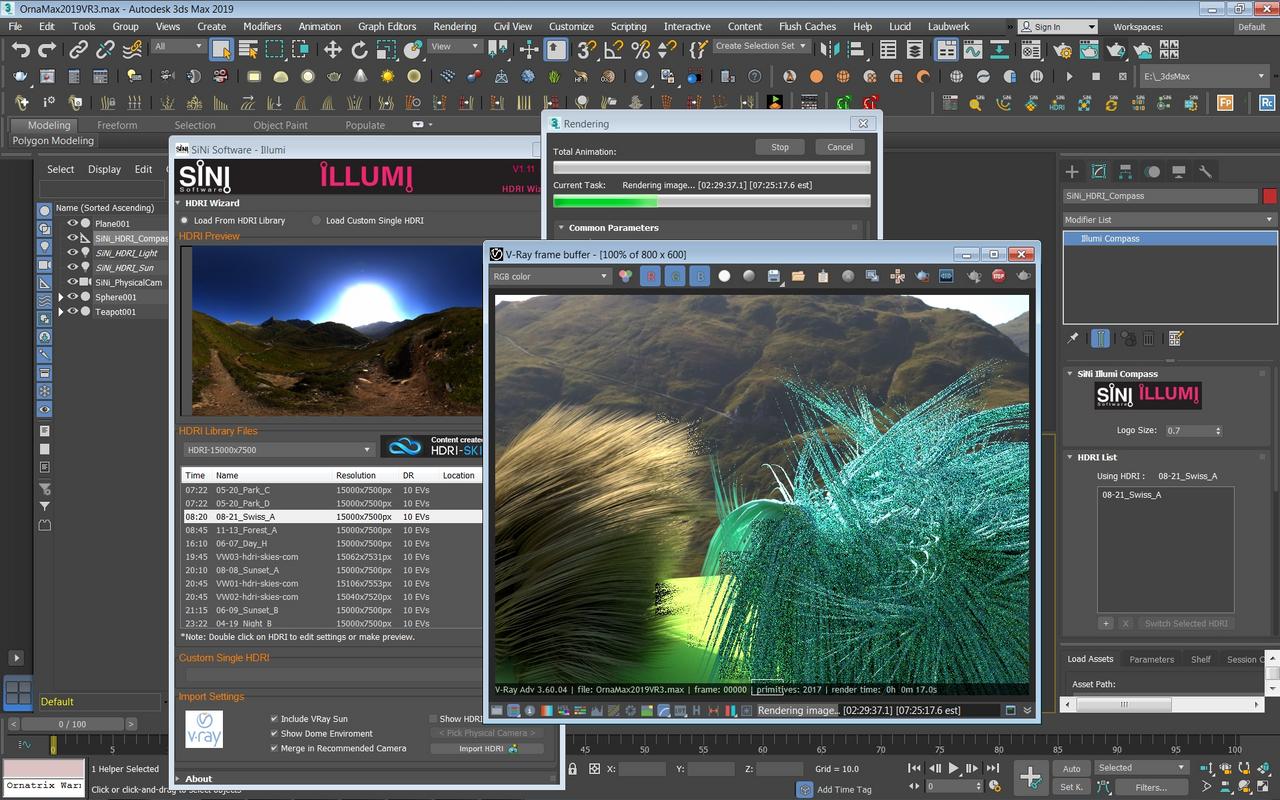The height and width of the screenshot is (800, 1280).
Task: Open the Render Setup teapot icon
Action: [1064, 49]
